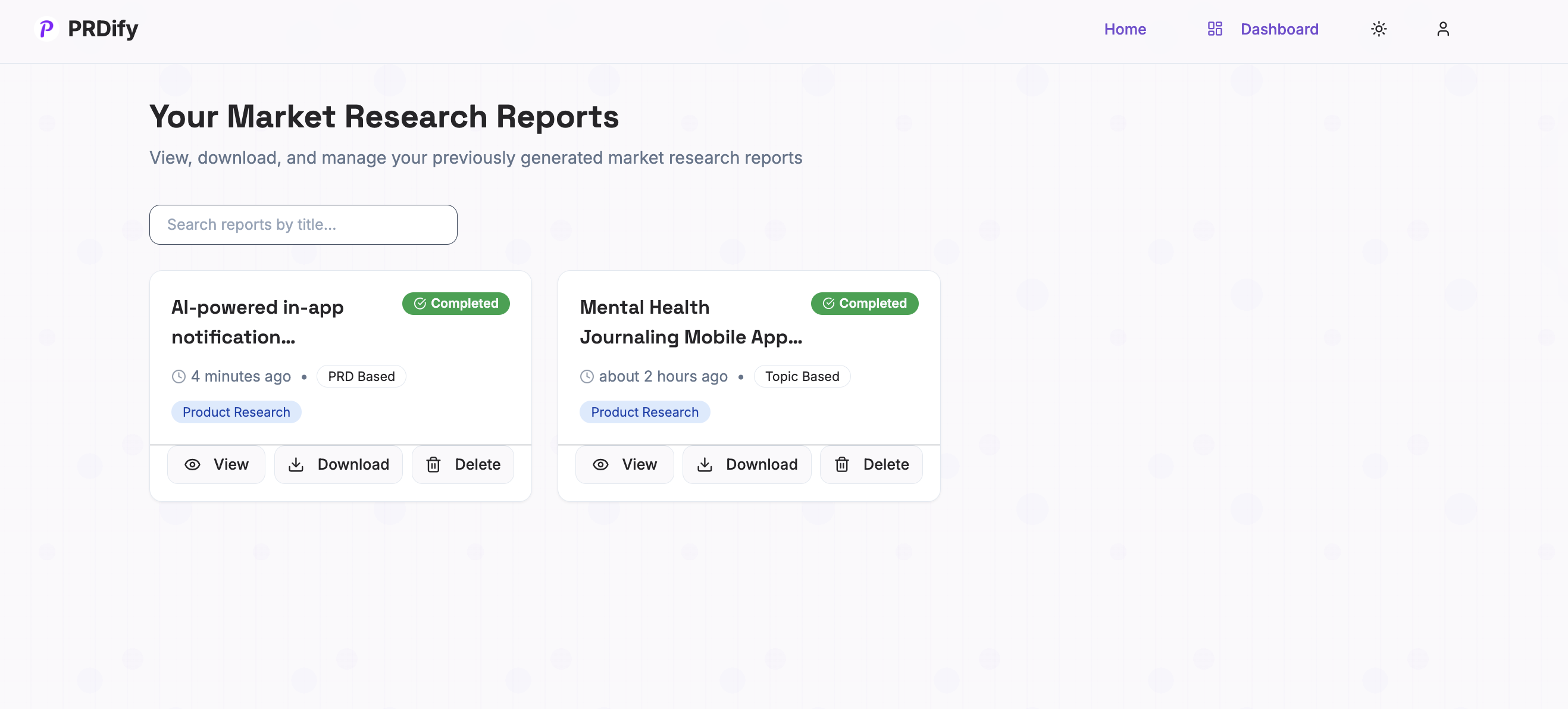Delete the AI-powered in-app notification report
The width and height of the screenshot is (1568, 709).
tap(462, 464)
